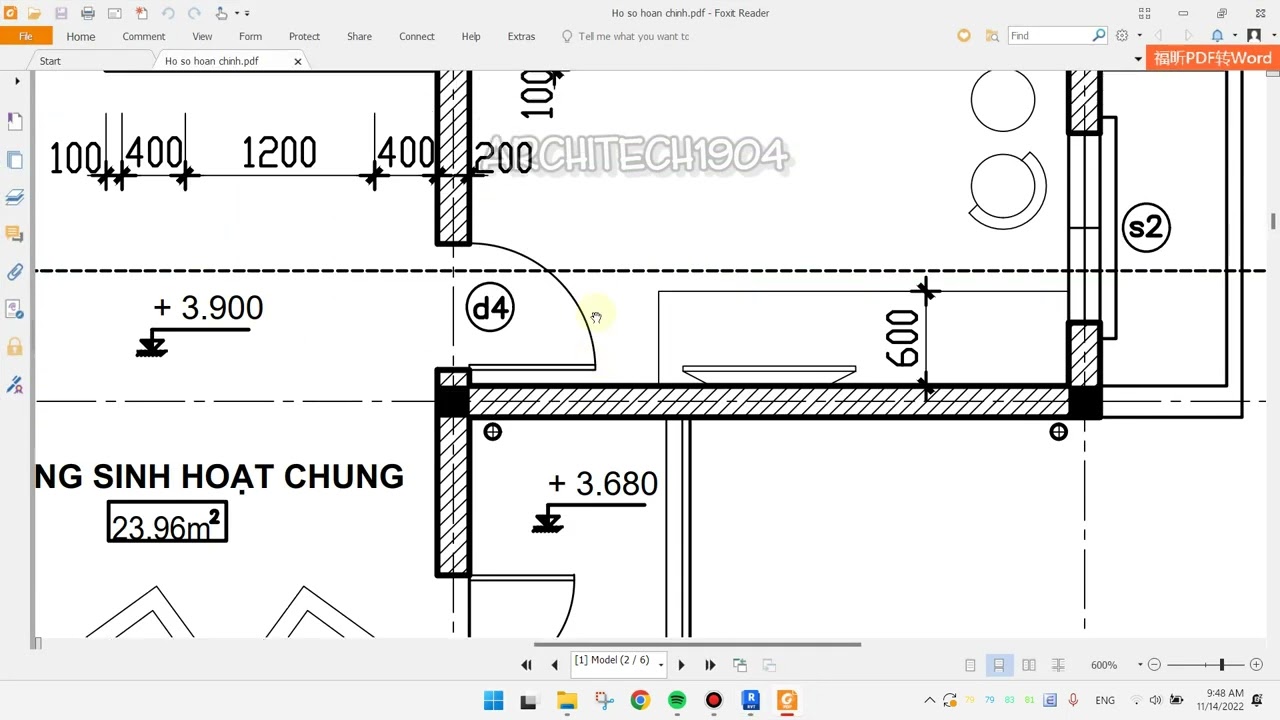The height and width of the screenshot is (720, 1280).
Task: Click the Open file folder icon
Action: 35,13
